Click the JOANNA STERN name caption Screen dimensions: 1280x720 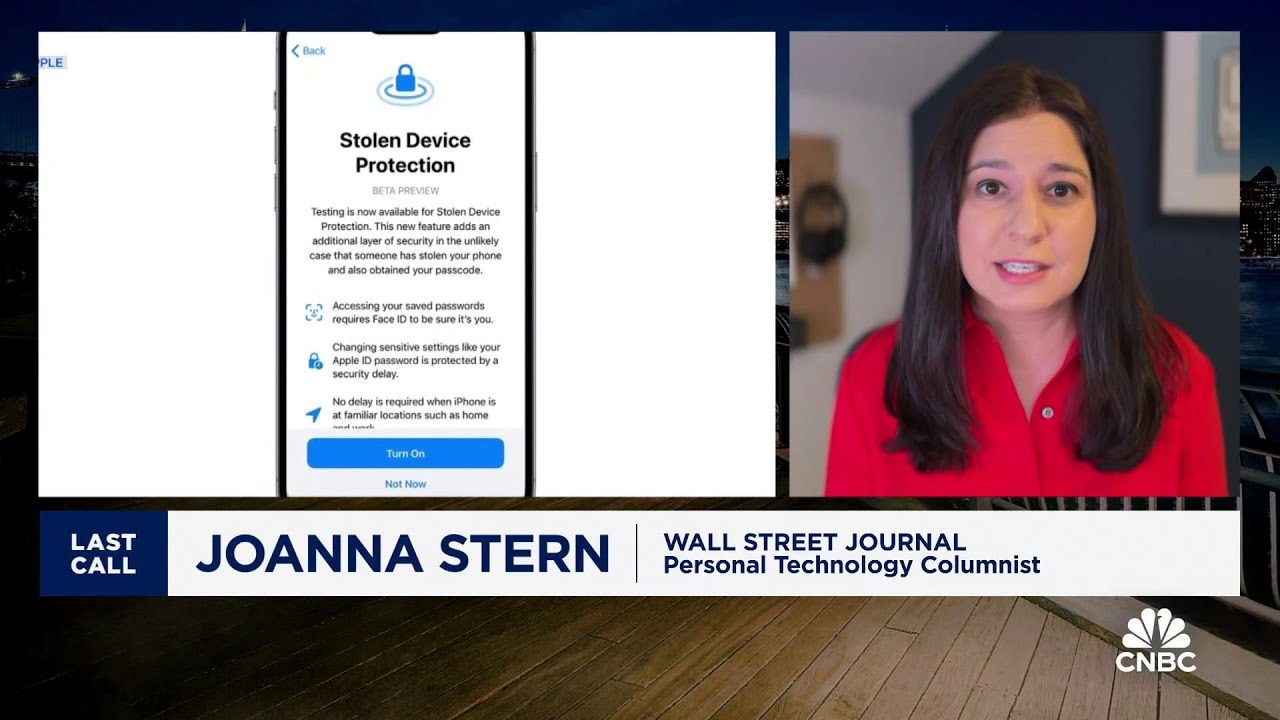point(402,554)
